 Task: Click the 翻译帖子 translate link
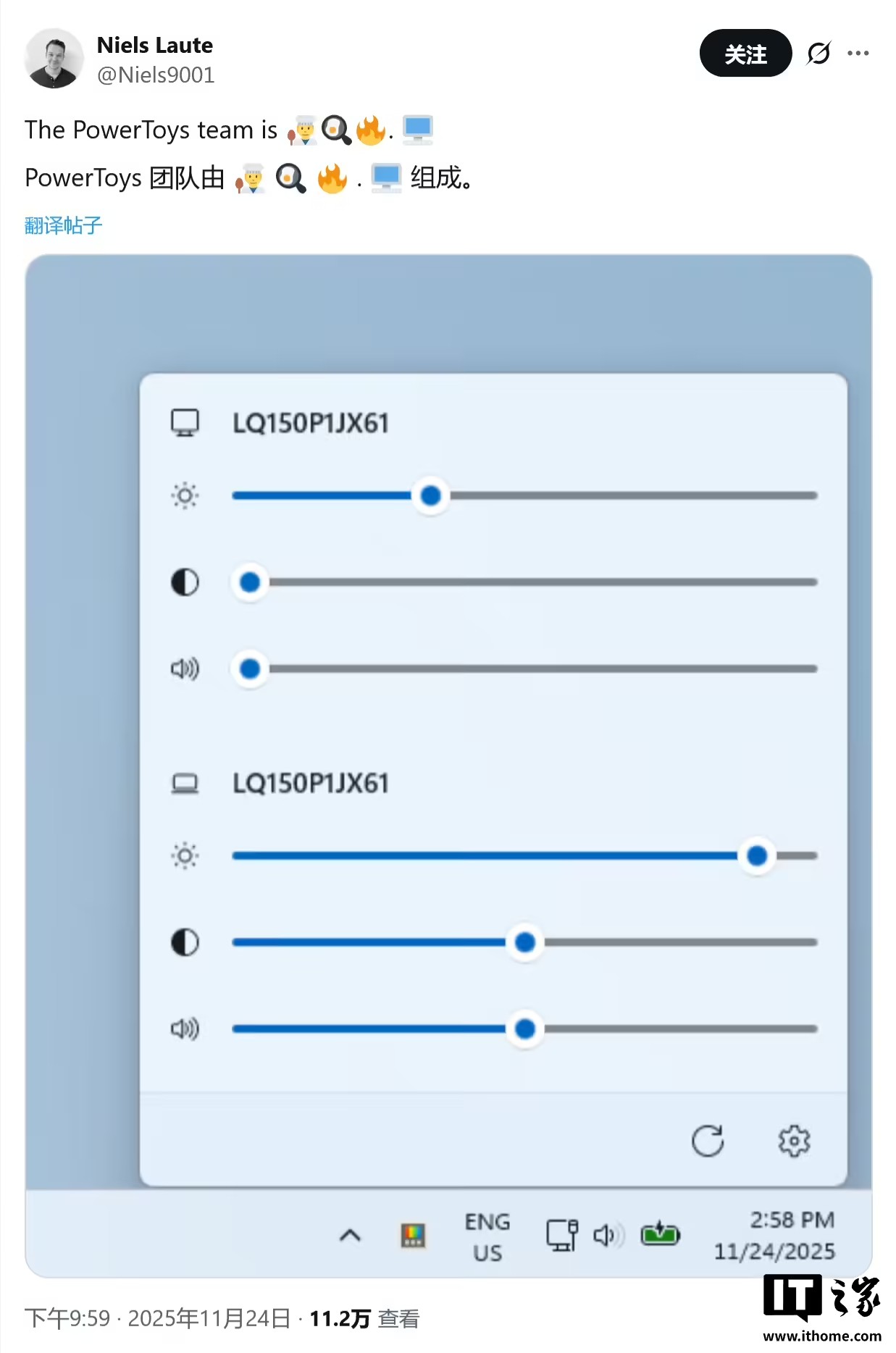point(63,225)
